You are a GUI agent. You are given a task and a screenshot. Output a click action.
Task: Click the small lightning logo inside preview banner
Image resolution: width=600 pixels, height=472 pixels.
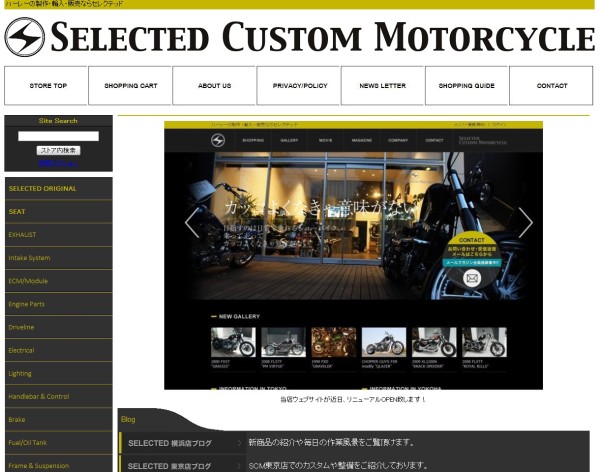click(218, 140)
